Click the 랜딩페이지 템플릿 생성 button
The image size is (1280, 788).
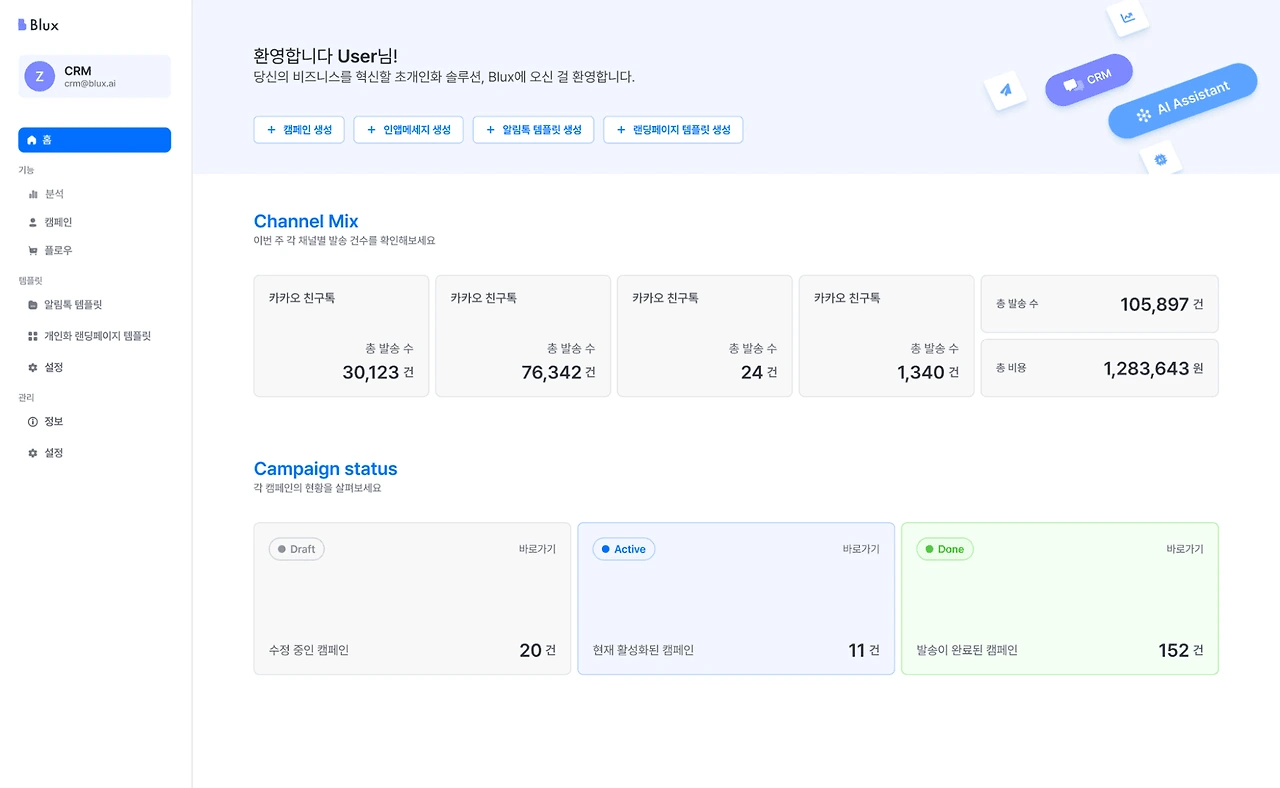pos(673,130)
